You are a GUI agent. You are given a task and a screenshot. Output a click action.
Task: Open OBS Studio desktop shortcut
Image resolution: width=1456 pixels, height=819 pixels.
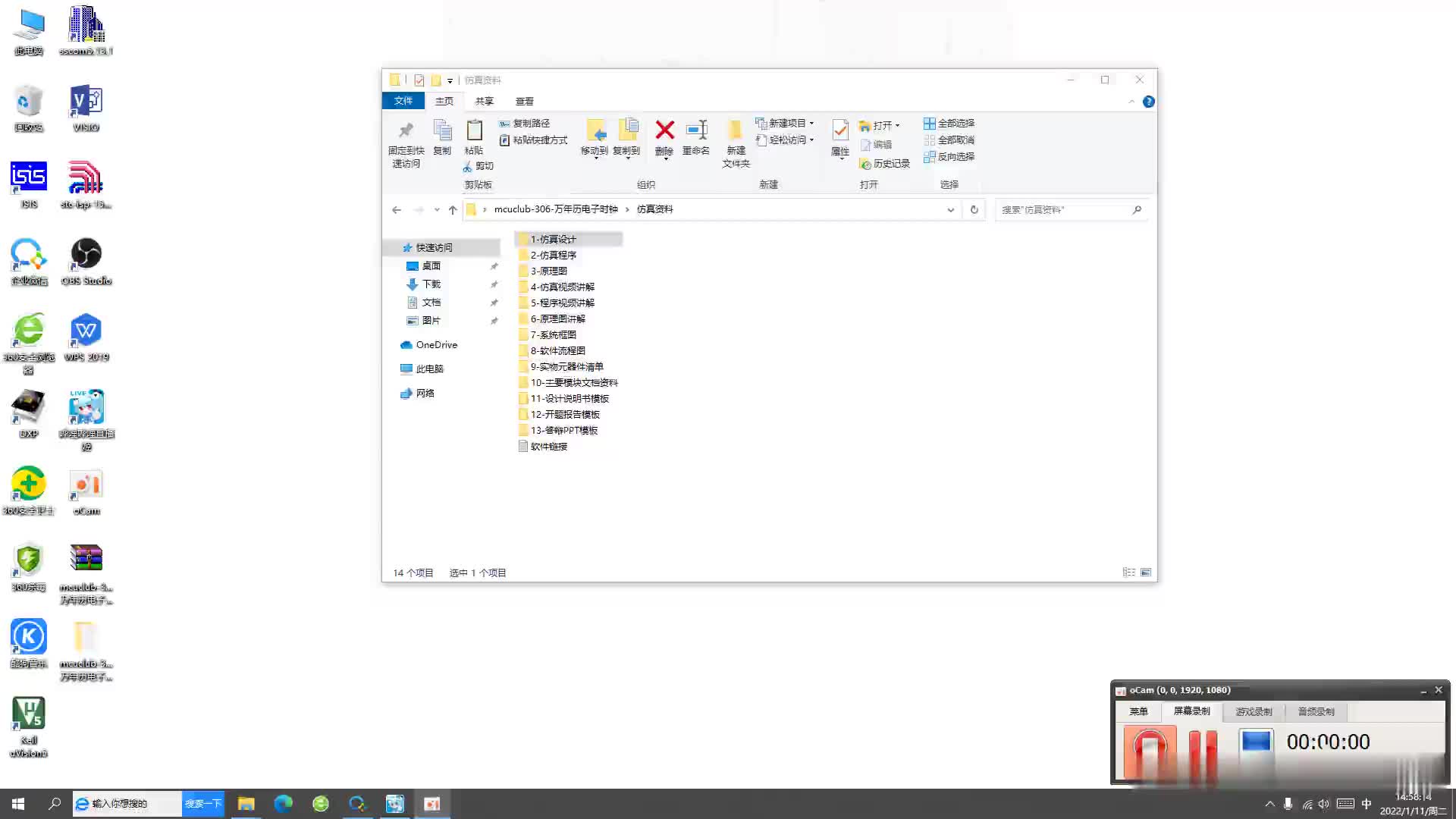pyautogui.click(x=86, y=262)
